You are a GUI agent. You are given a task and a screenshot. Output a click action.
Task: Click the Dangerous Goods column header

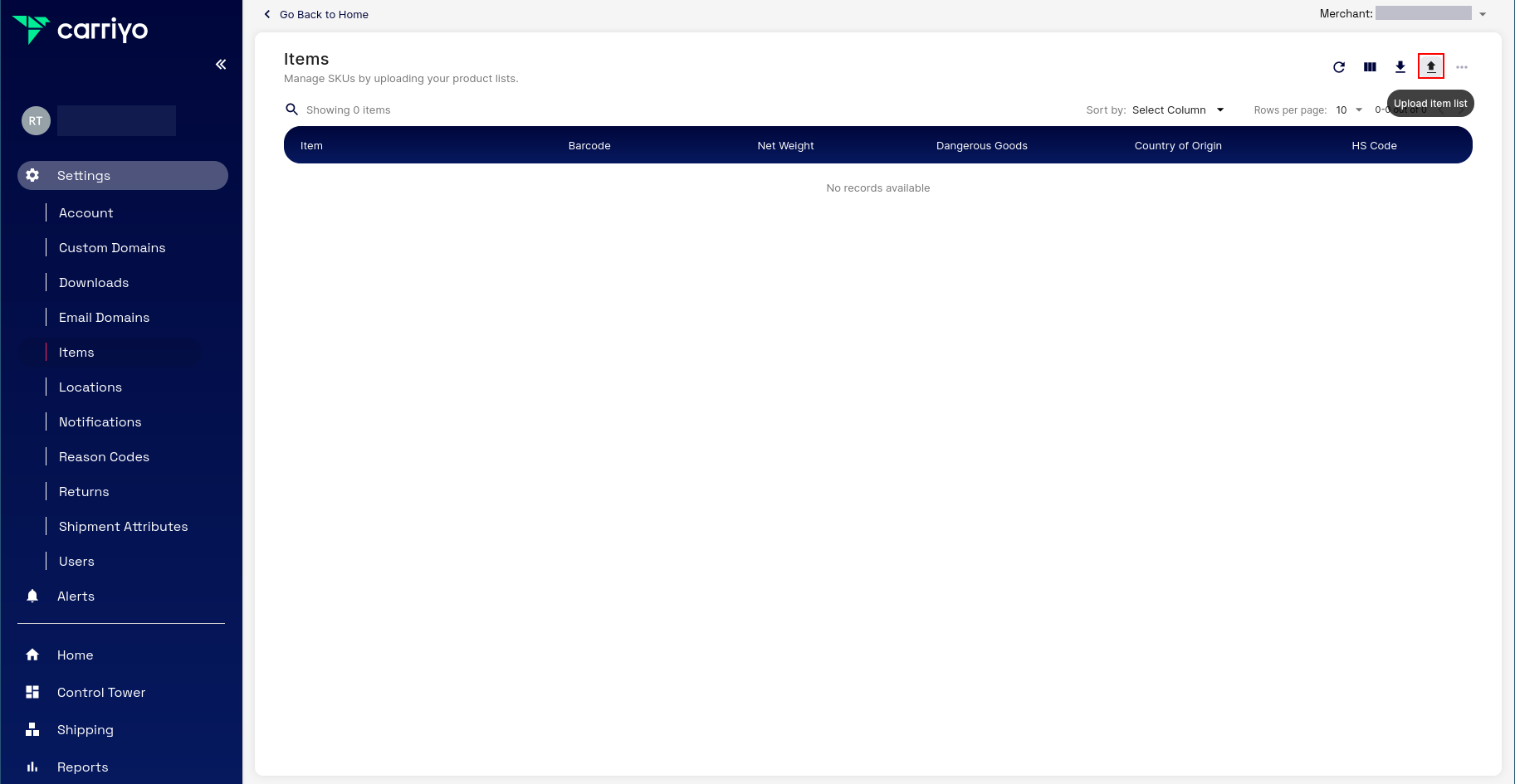[982, 145]
